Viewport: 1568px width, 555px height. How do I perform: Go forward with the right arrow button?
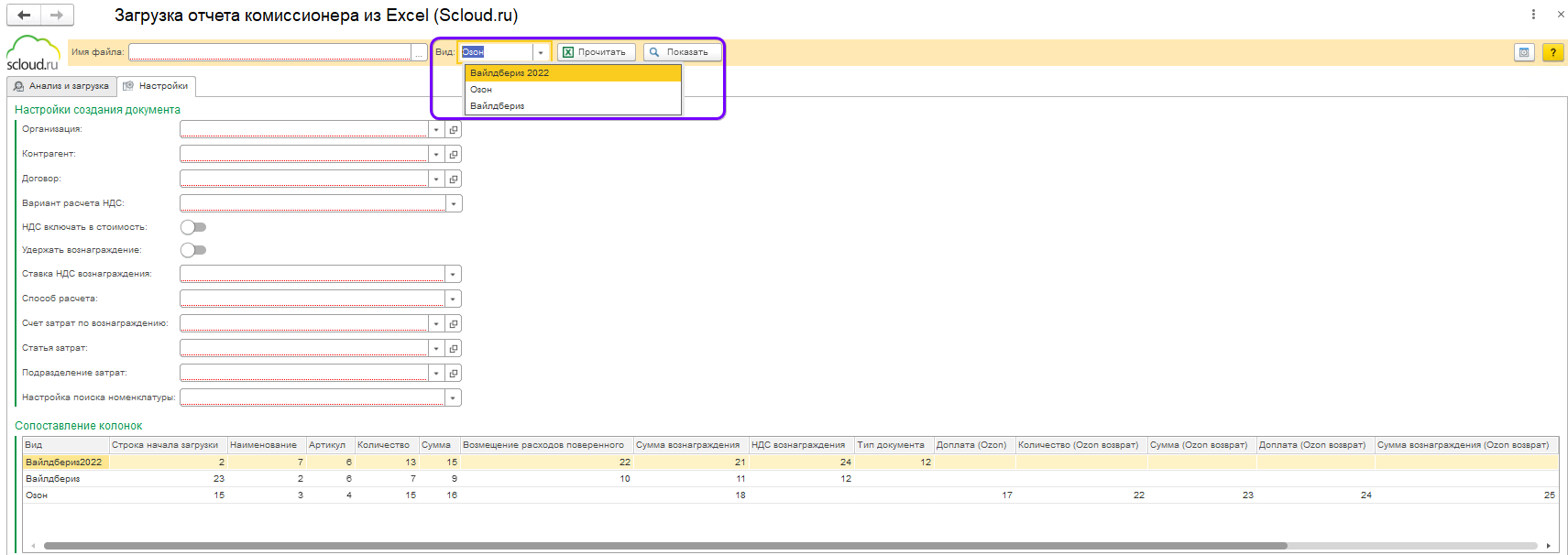pos(57,15)
